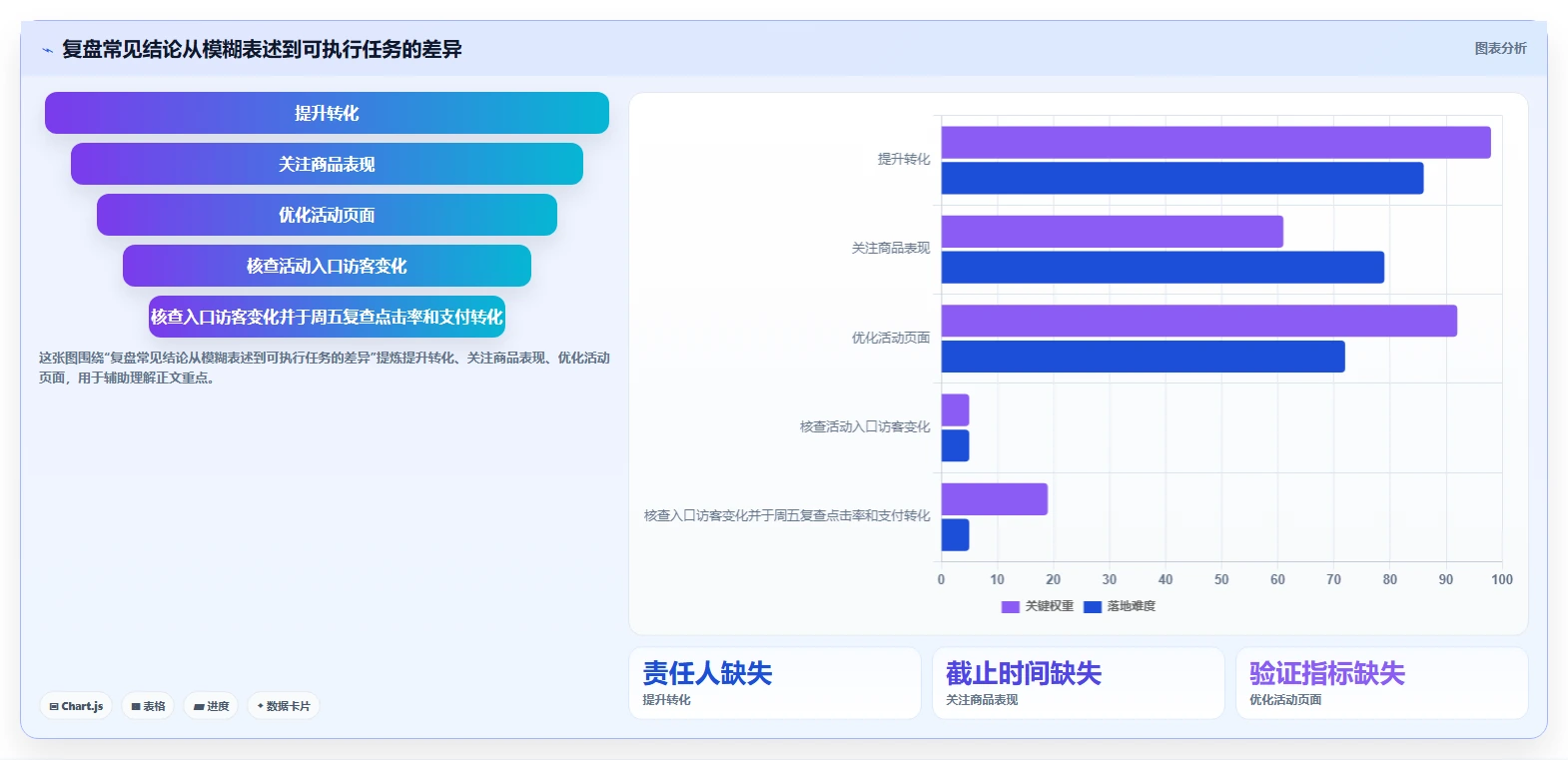Screen dimensions: 1568x760
Task: Click the blue bar for 优化活动页面
Action: [1143, 357]
